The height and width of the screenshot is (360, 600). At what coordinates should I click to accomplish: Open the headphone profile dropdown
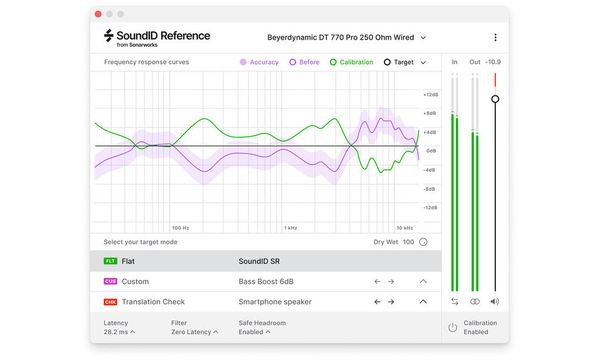[x=346, y=37]
